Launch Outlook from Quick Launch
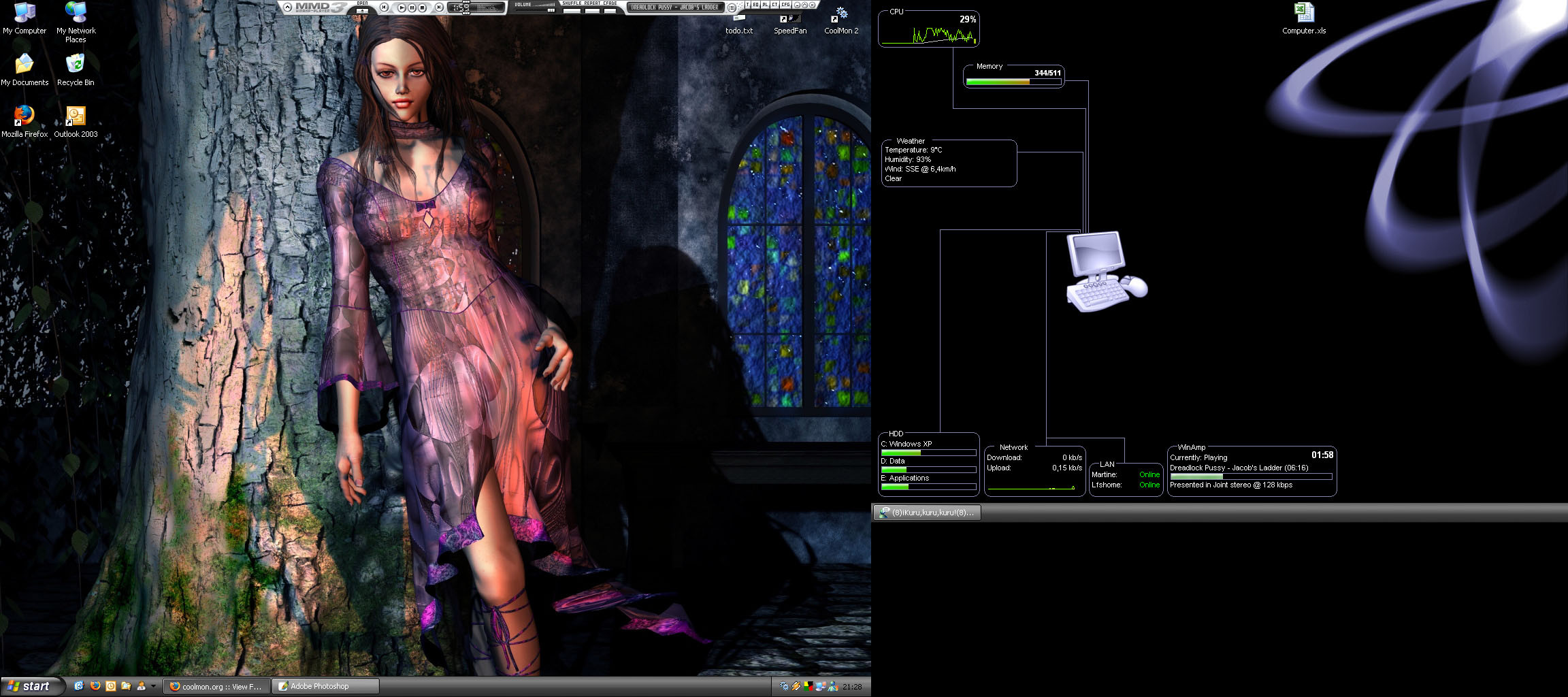 point(111,686)
